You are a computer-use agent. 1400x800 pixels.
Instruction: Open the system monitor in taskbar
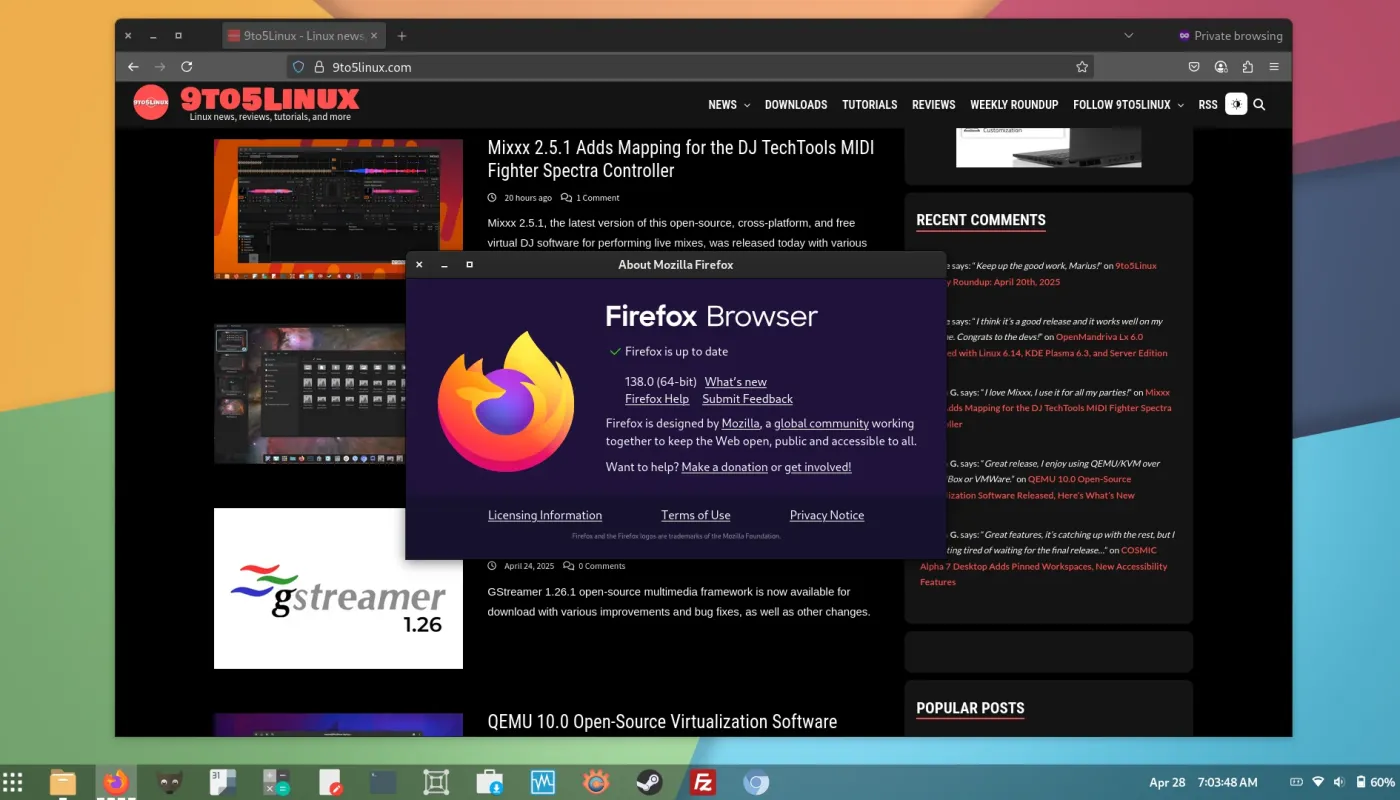[542, 782]
